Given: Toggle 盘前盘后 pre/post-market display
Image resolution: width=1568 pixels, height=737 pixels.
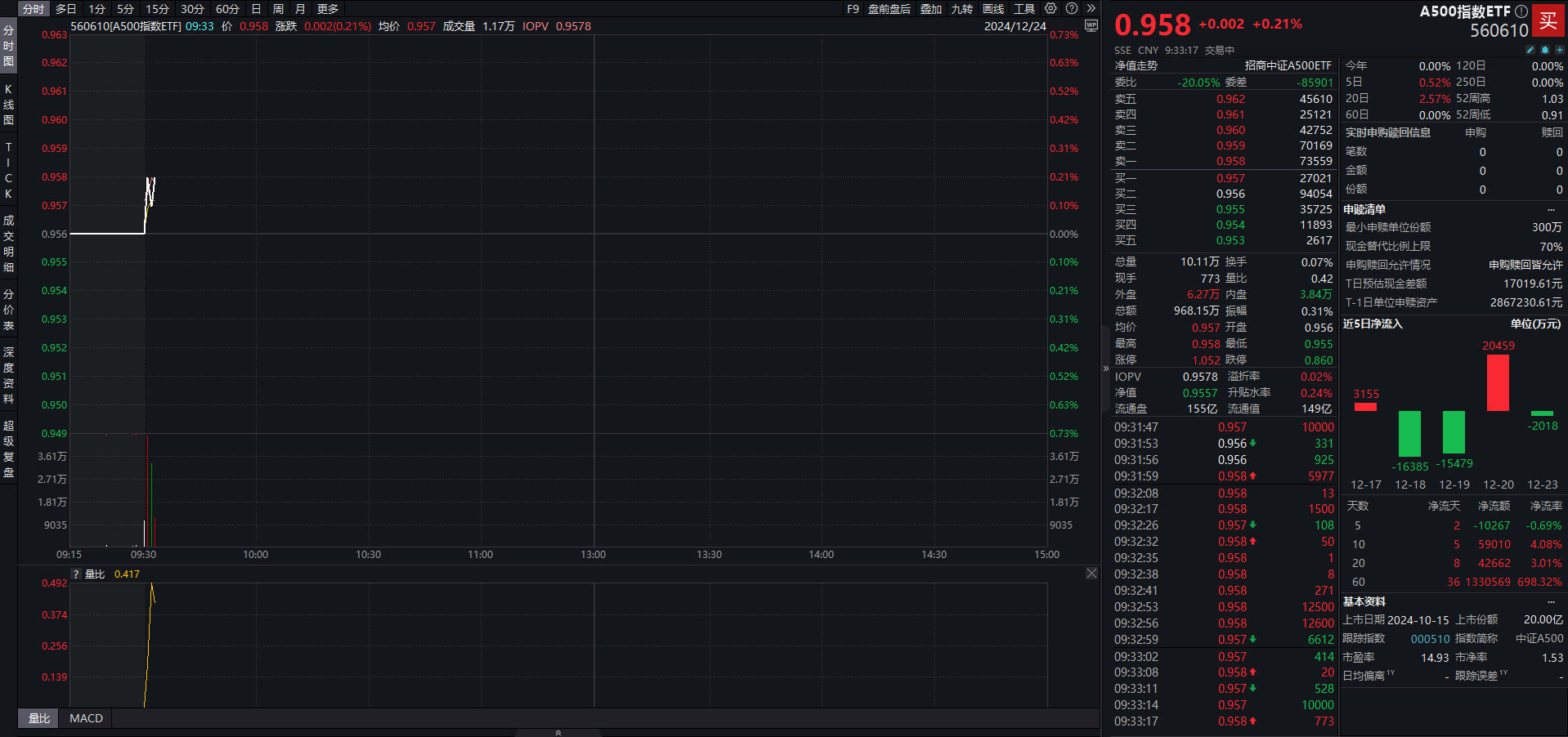Looking at the screenshot, I should click(x=889, y=9).
